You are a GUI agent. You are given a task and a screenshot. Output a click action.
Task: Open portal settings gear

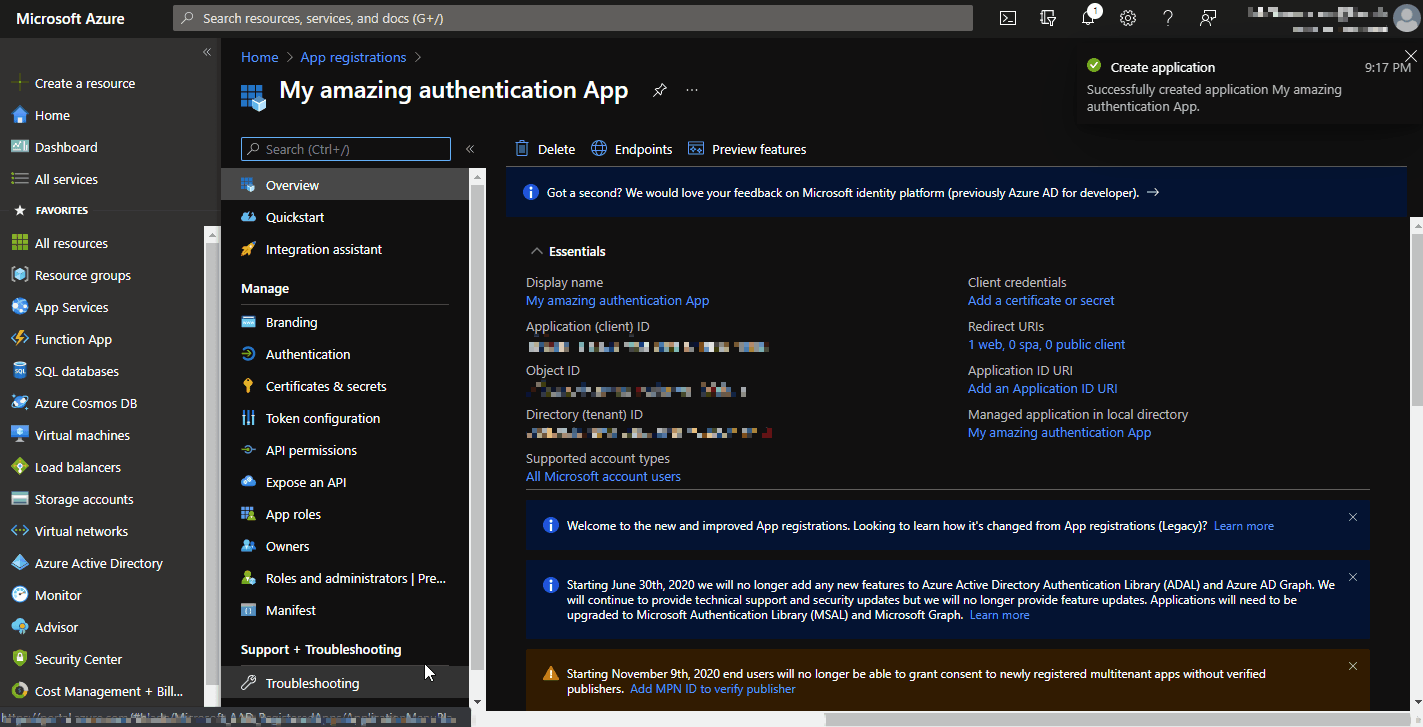coord(1128,17)
